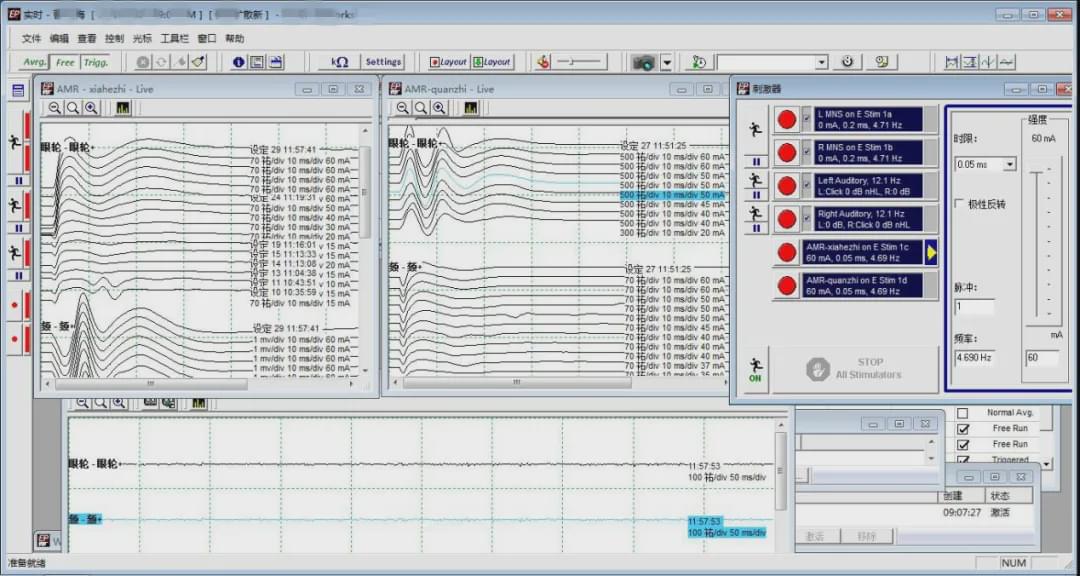
Task: Expand the dropdown arrow beside camera icon
Action: (667, 62)
